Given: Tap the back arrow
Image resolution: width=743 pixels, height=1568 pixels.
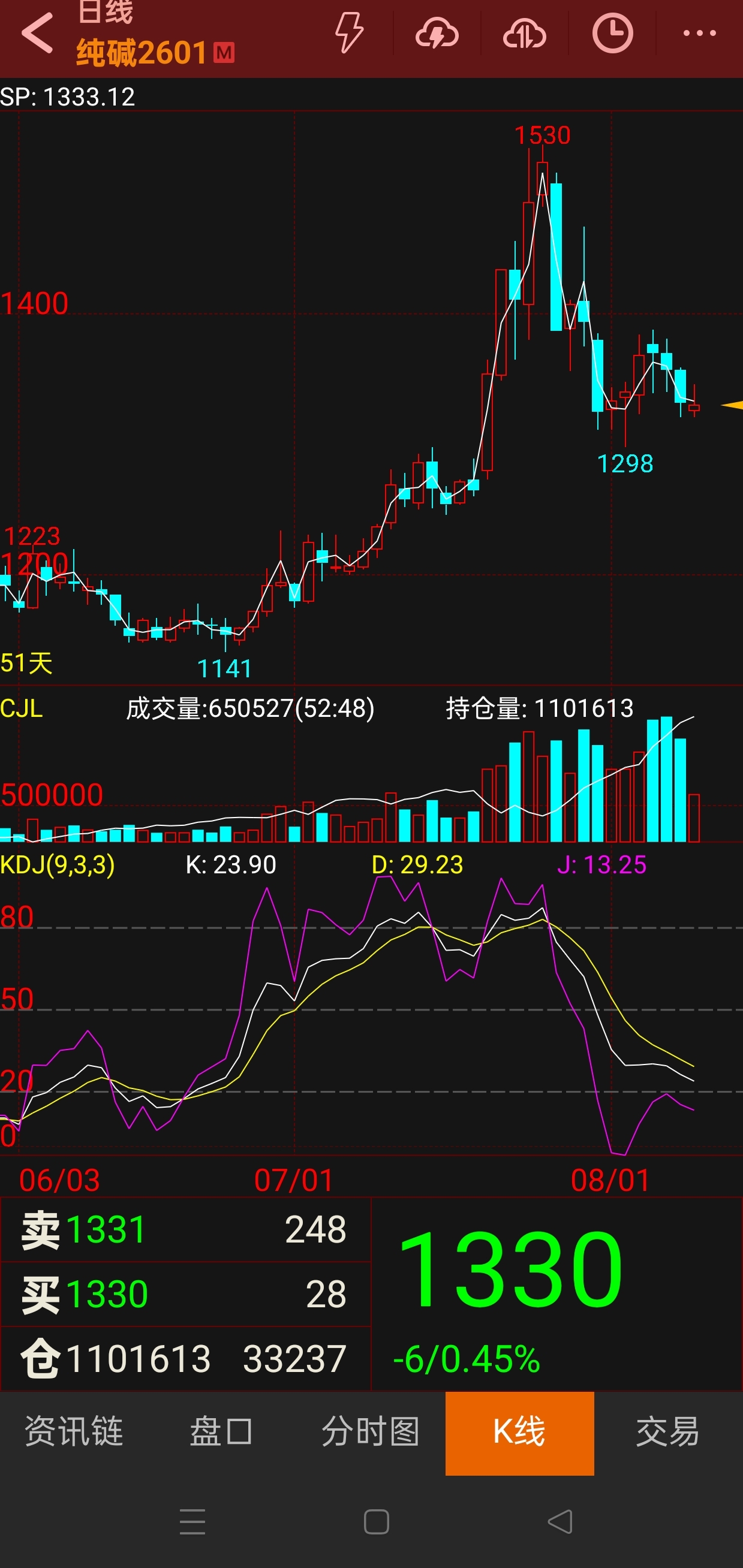Looking at the screenshot, I should (38, 34).
